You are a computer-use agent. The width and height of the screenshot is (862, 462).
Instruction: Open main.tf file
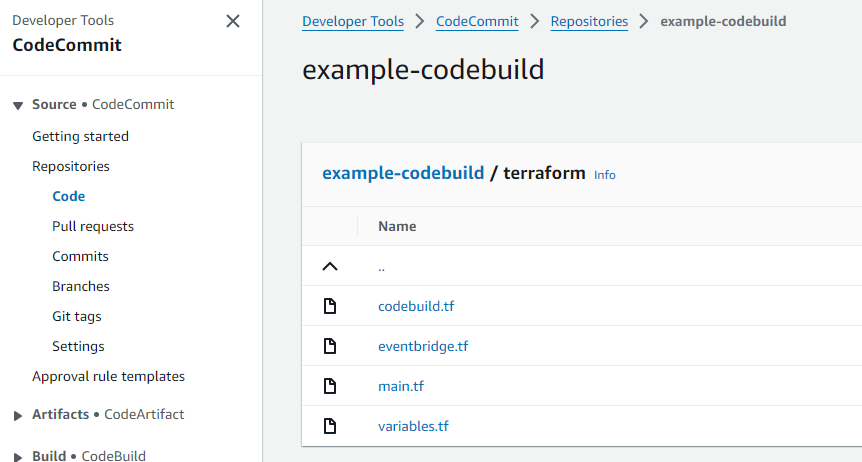click(401, 386)
